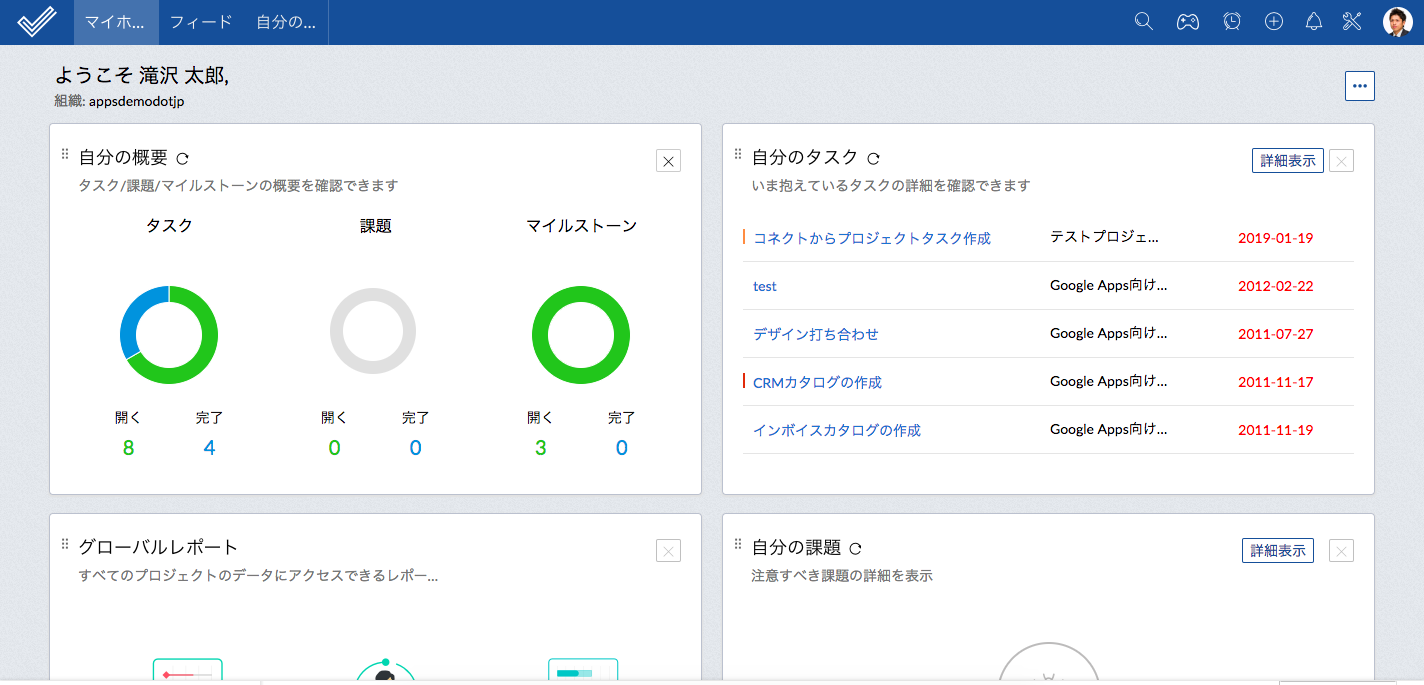Viewport: 1424px width, 685px height.
Task: Switch to the 自分の… tab
Action: pos(286,22)
